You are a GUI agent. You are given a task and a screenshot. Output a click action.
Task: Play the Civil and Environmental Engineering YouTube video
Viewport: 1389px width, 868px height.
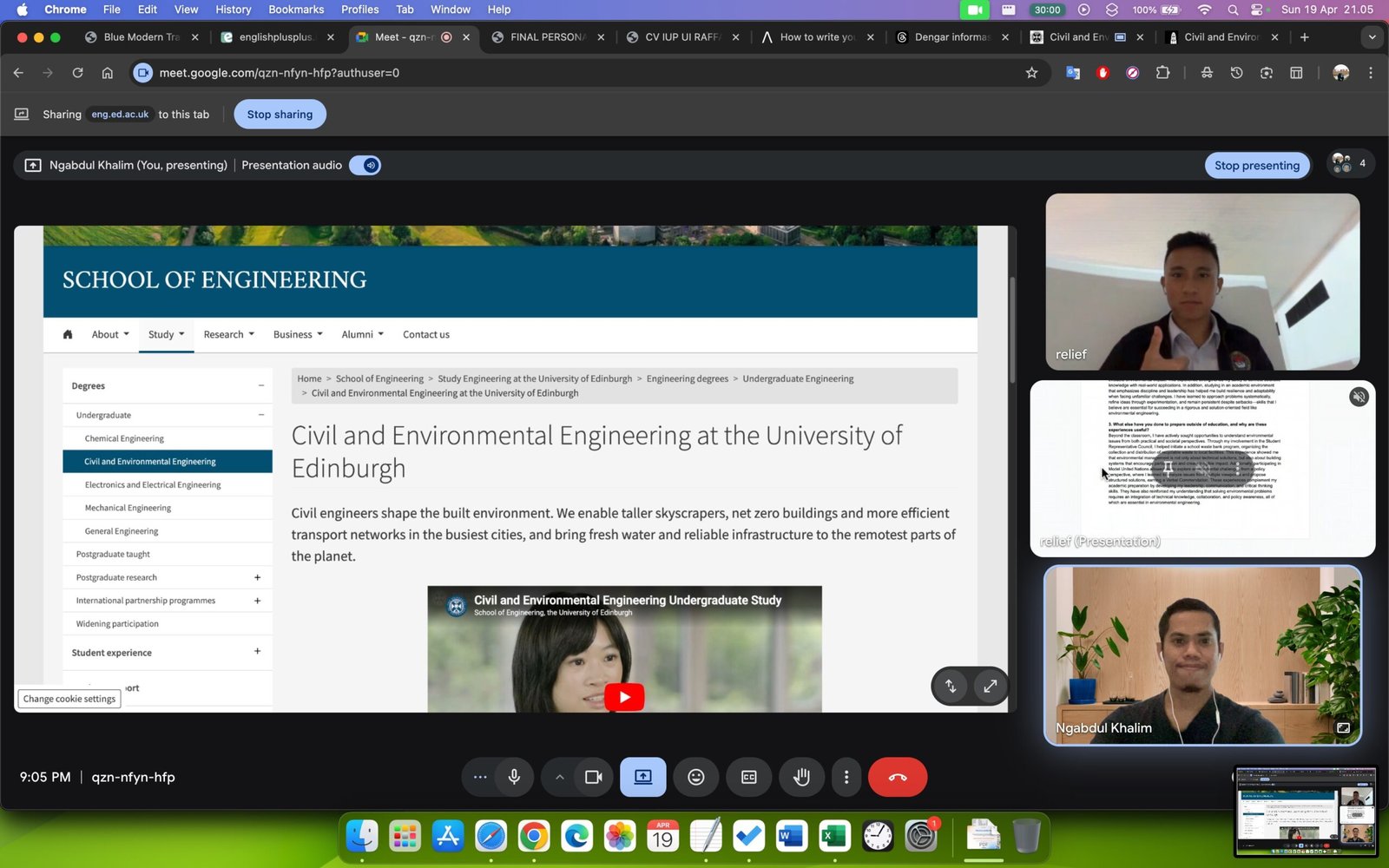tap(624, 696)
